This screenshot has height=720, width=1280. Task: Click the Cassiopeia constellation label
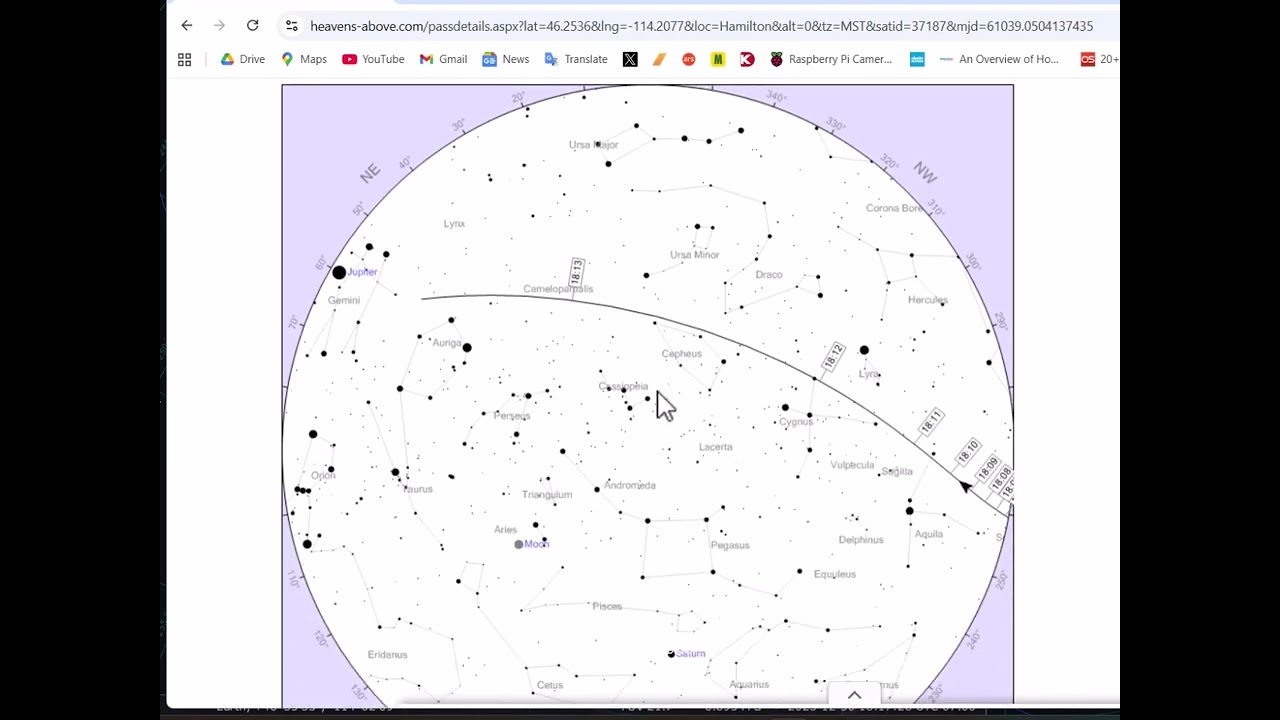623,387
